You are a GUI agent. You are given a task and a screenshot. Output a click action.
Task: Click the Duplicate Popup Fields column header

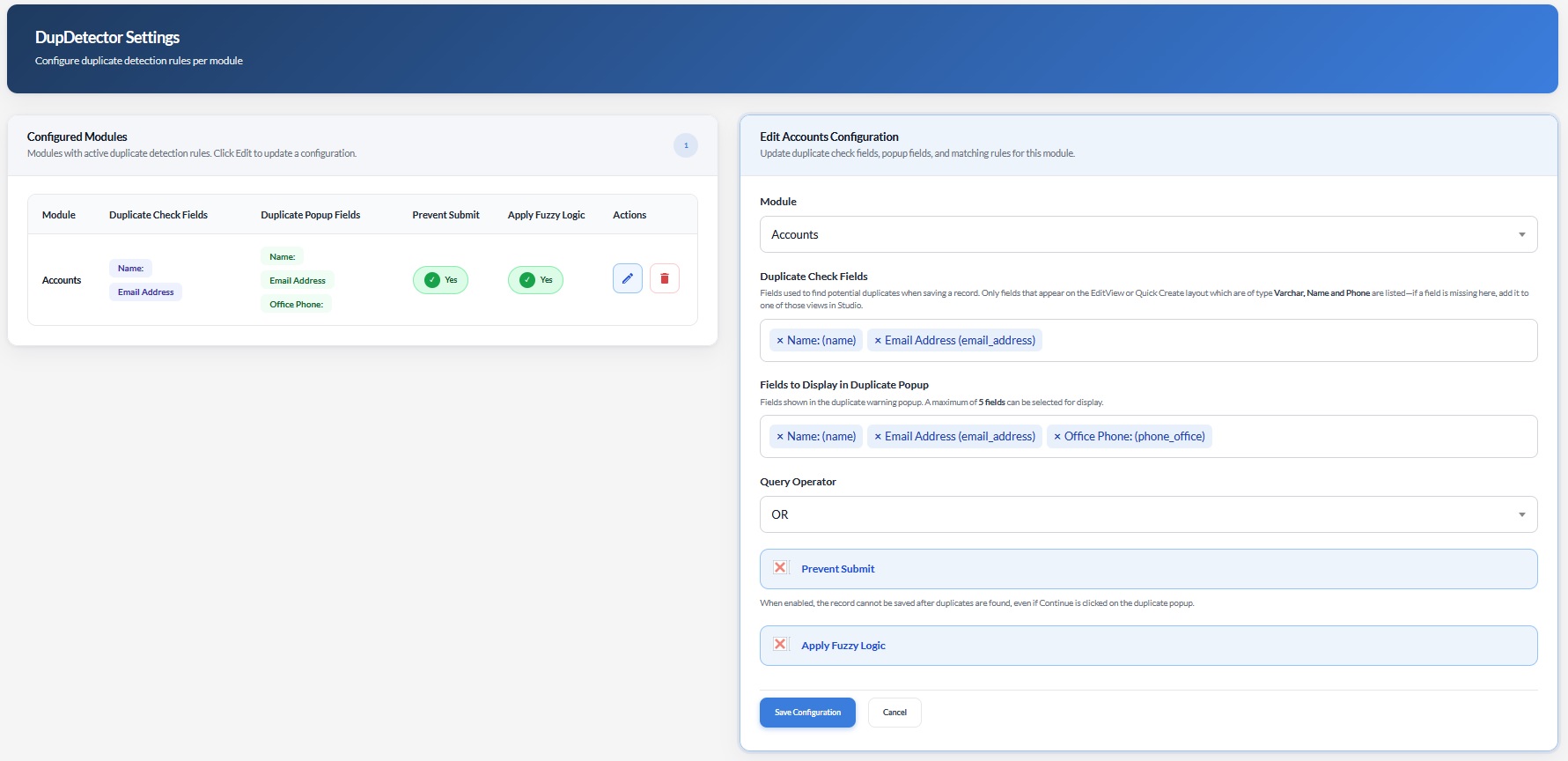[x=311, y=215]
